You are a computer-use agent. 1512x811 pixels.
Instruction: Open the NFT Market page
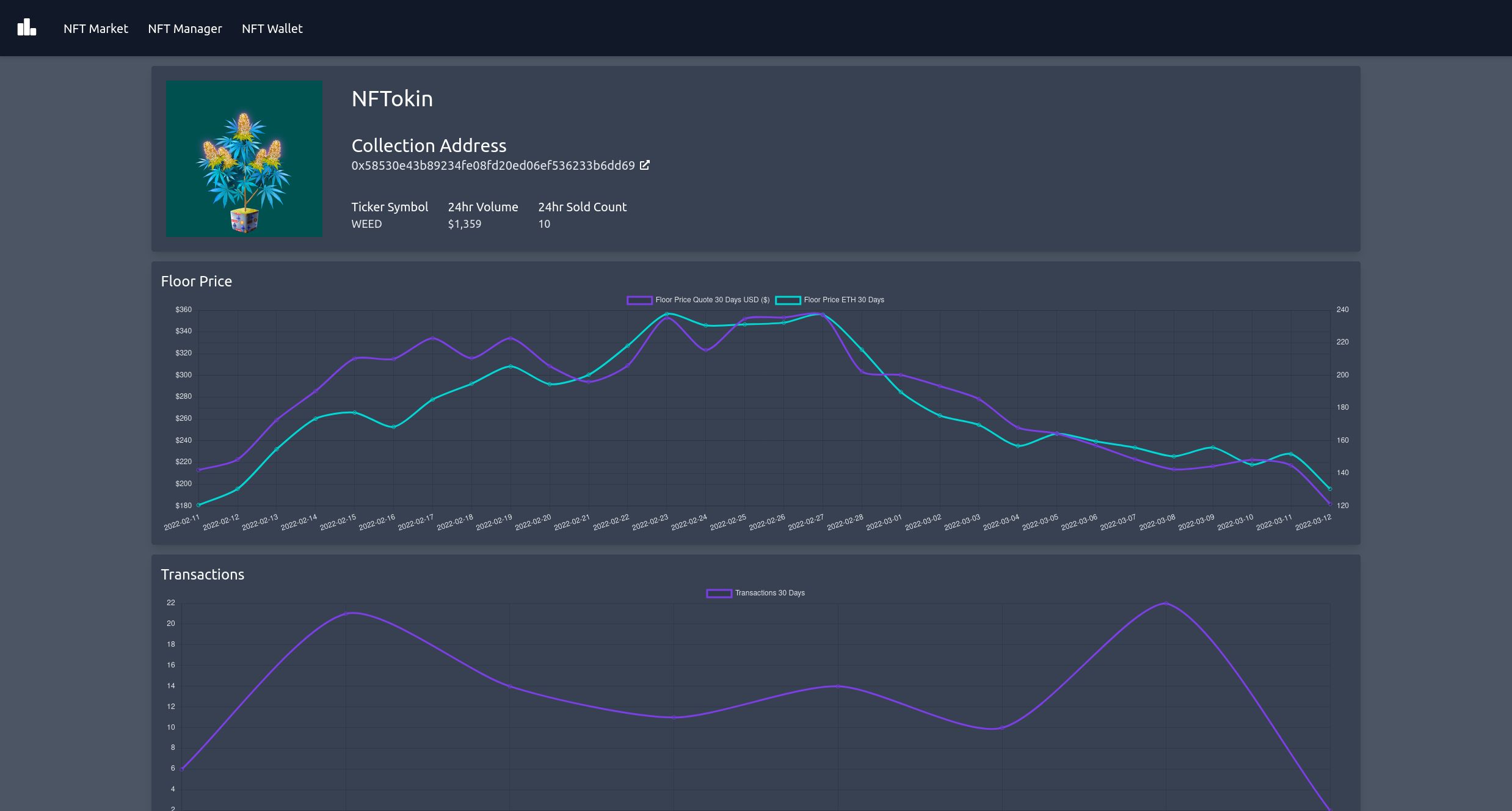(96, 29)
